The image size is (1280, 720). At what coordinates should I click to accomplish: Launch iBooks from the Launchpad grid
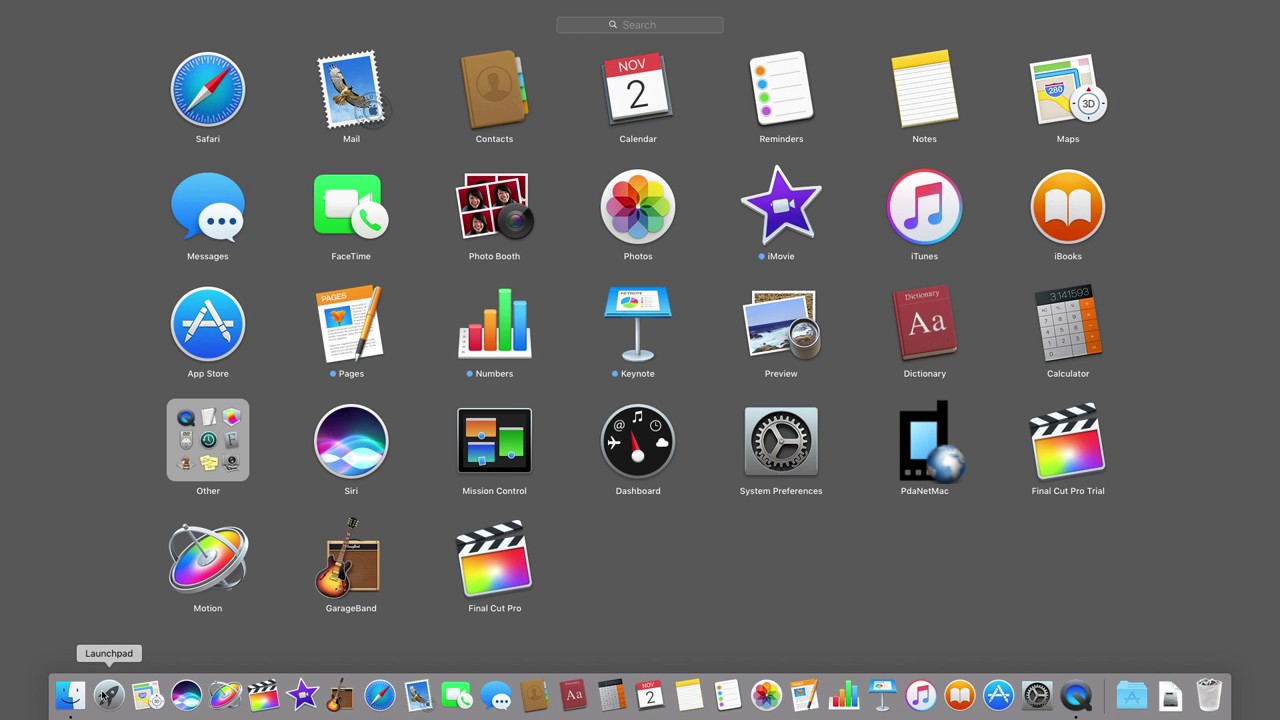[x=1068, y=207]
